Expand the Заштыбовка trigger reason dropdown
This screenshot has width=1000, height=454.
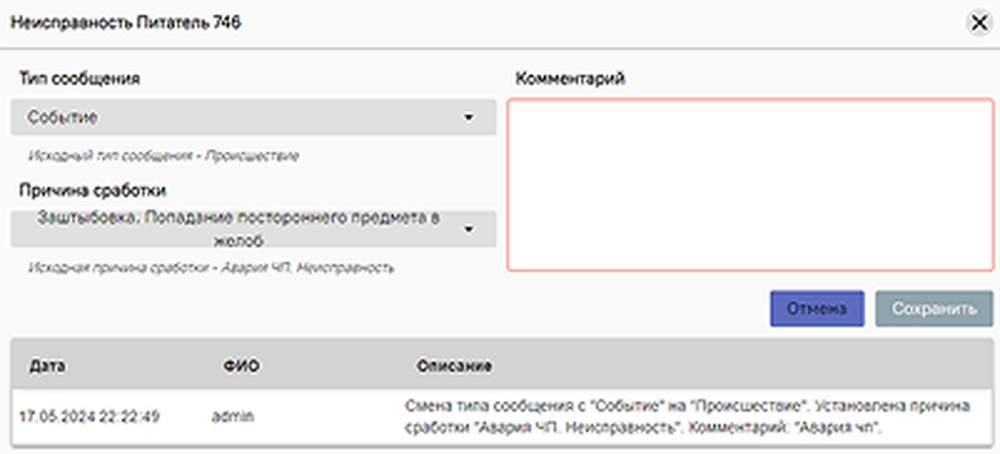[x=240, y=228]
